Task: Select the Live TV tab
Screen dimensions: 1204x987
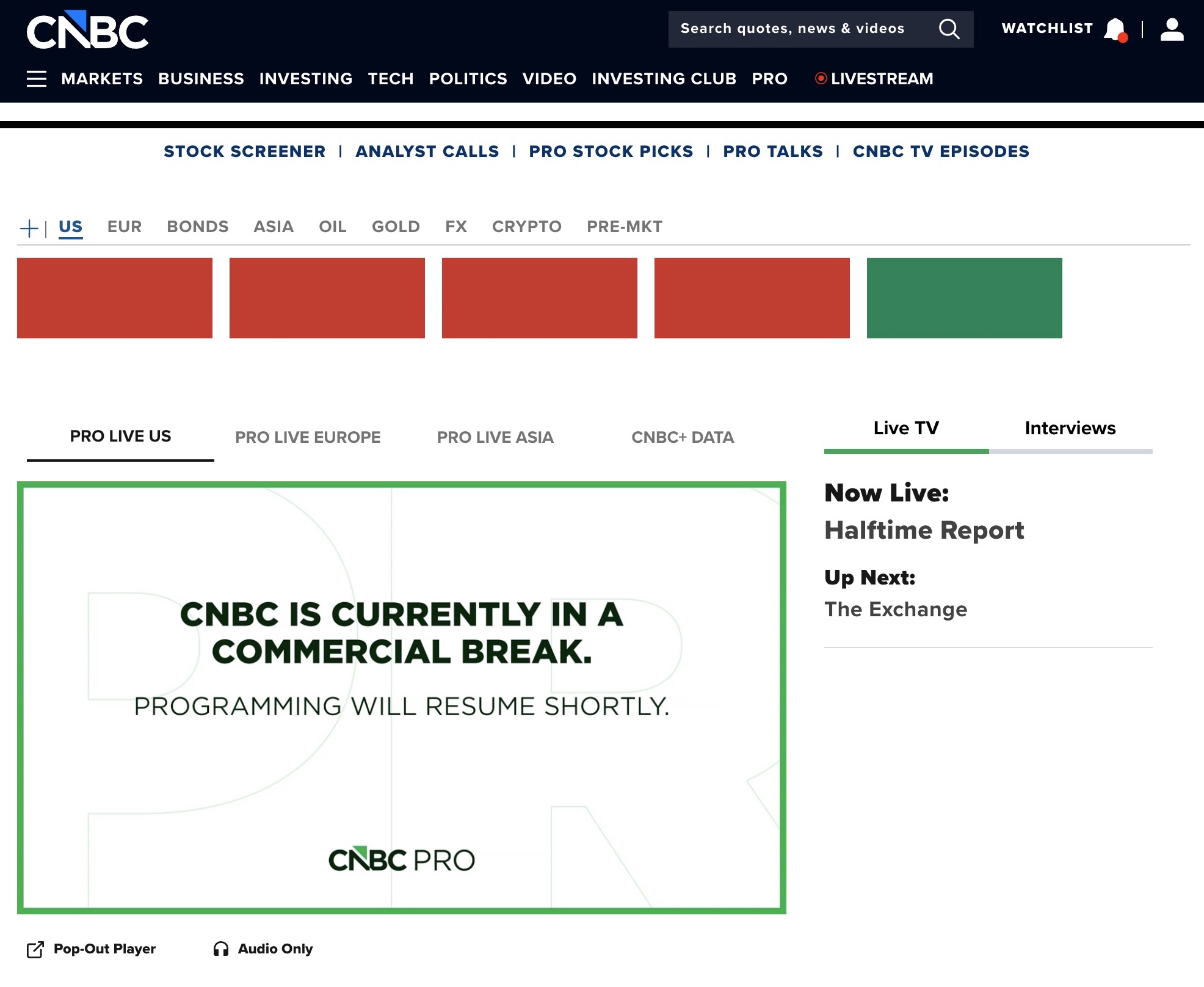Action: click(906, 428)
